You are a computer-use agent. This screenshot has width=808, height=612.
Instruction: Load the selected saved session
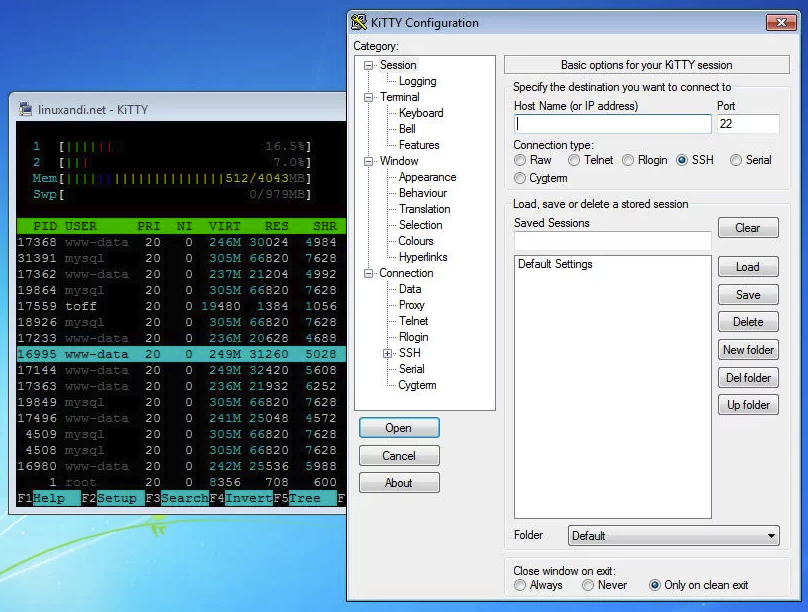[748, 267]
